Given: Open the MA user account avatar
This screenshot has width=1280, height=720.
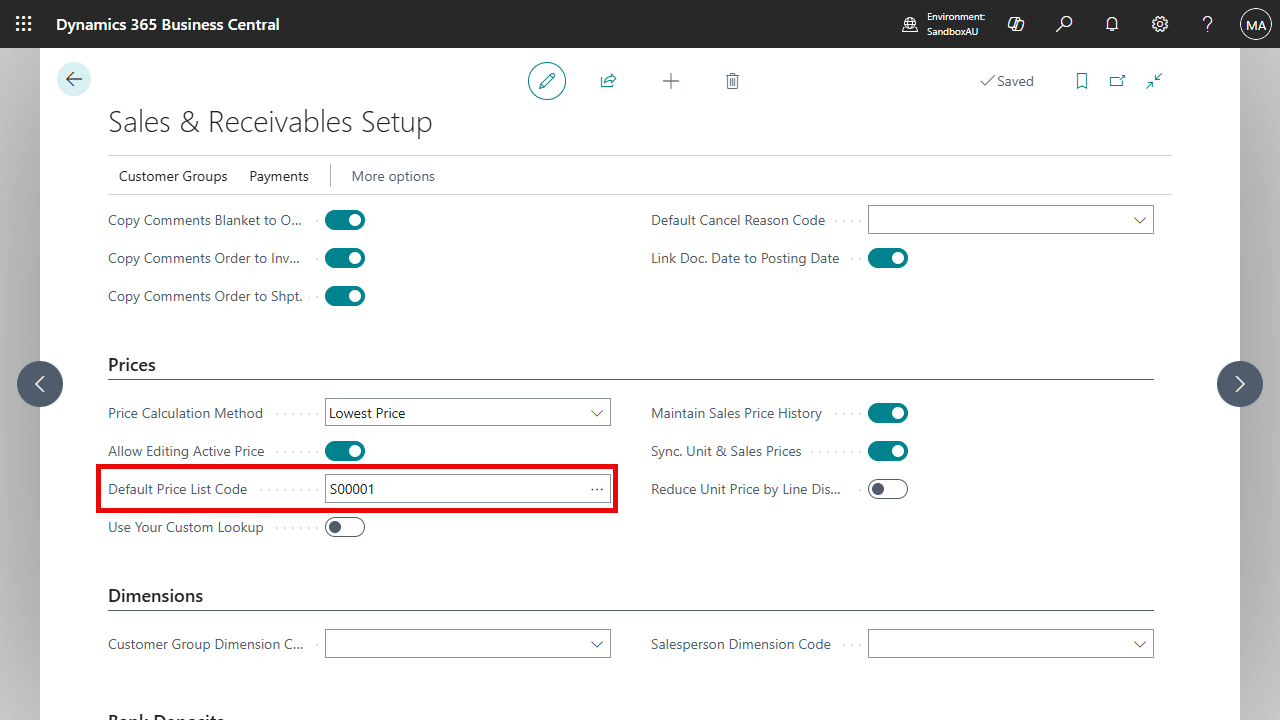Looking at the screenshot, I should [x=1256, y=24].
